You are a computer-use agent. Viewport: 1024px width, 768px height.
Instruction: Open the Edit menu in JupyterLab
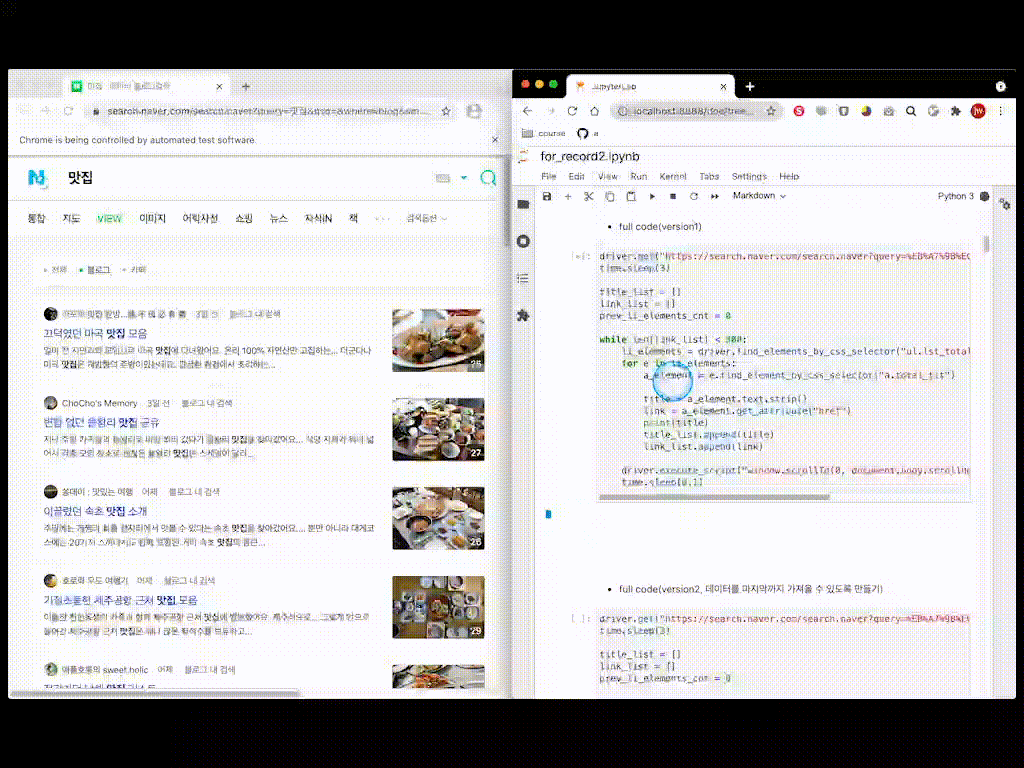click(x=576, y=176)
